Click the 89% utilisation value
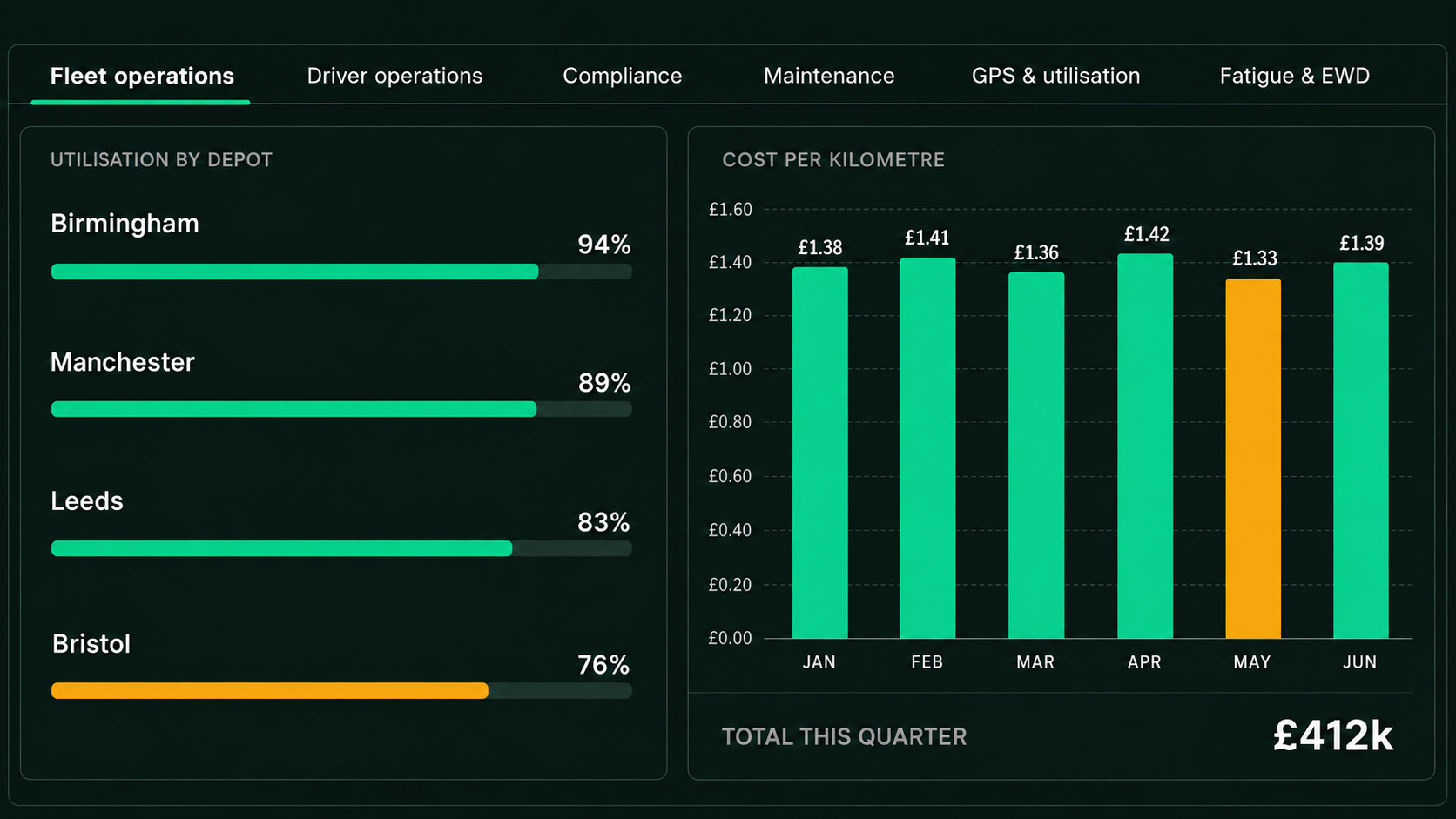 [604, 383]
